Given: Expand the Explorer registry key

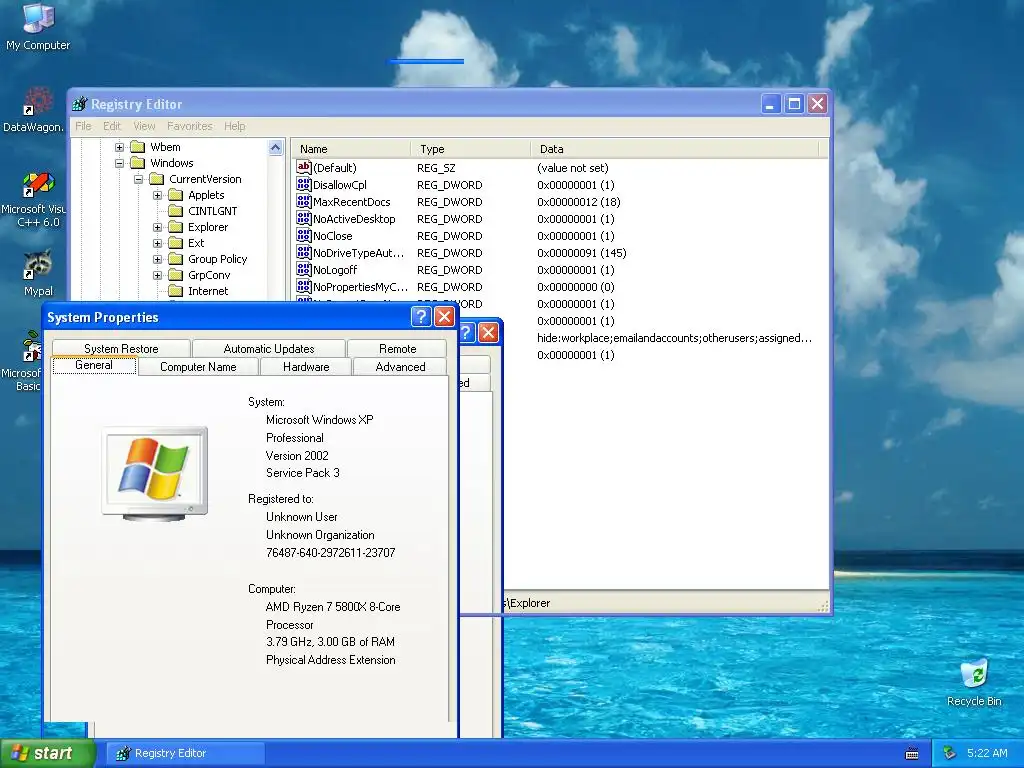Looking at the screenshot, I should point(157,227).
